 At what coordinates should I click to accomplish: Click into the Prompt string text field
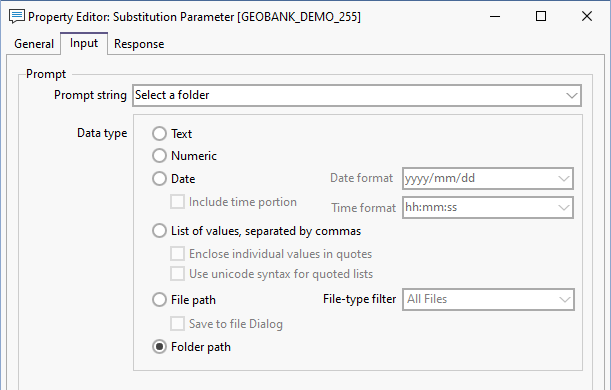pyautogui.click(x=348, y=95)
